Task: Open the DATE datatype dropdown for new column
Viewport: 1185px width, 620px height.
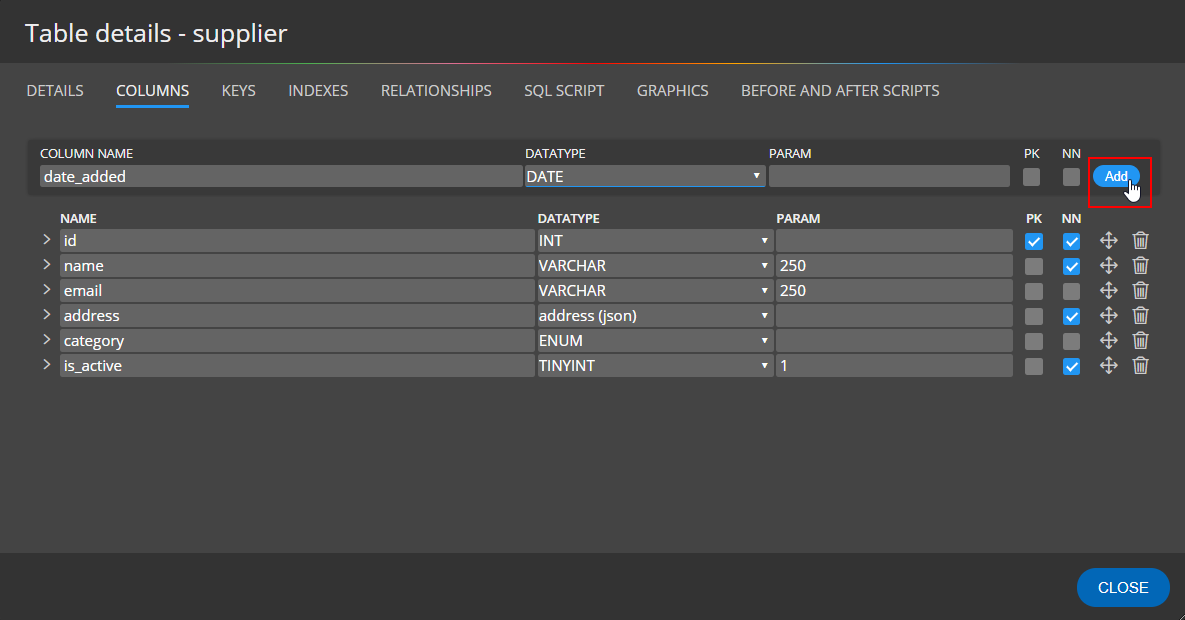Action: pos(645,176)
